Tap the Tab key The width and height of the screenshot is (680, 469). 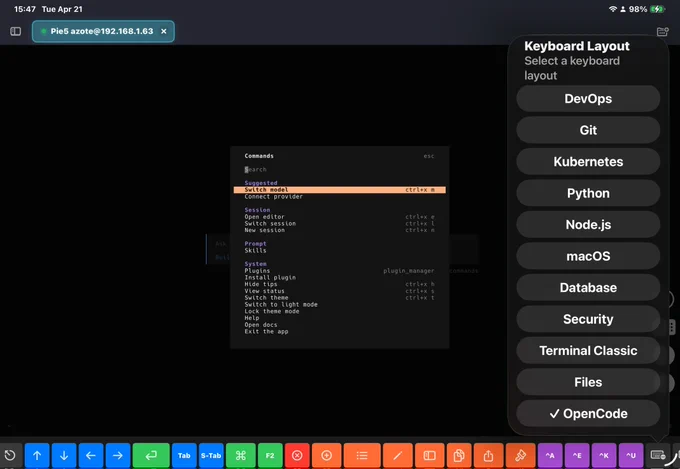184,456
